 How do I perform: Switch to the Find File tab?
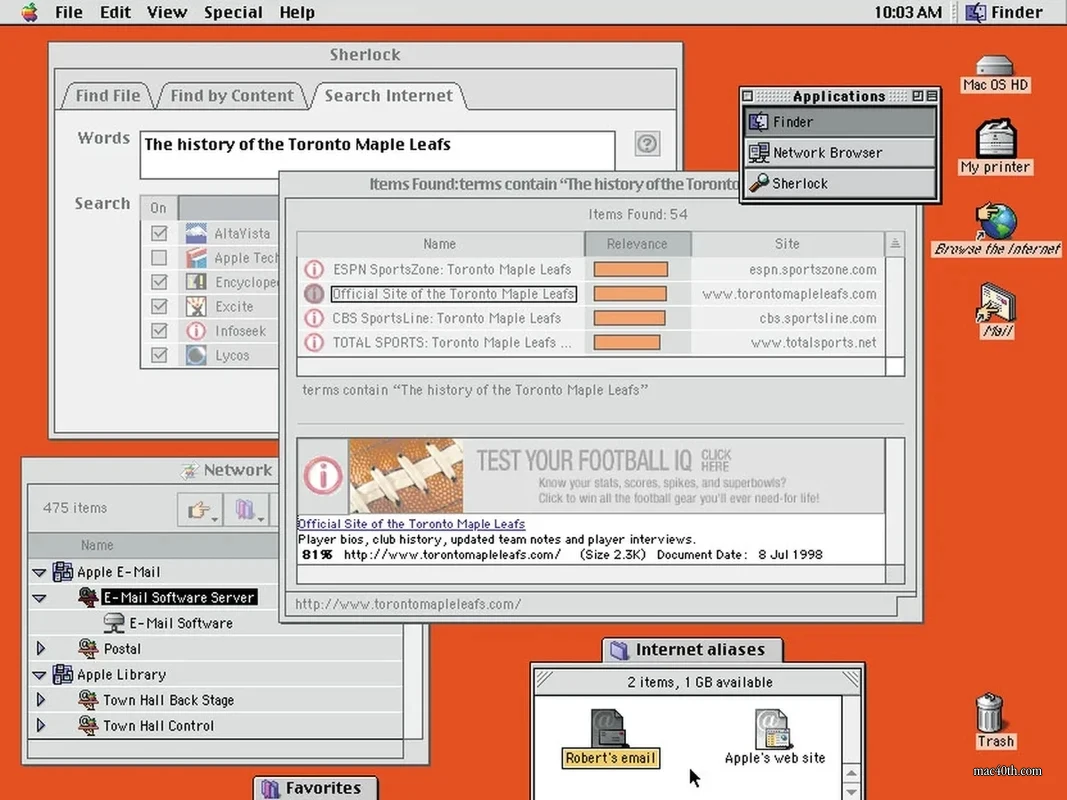pyautogui.click(x=106, y=95)
